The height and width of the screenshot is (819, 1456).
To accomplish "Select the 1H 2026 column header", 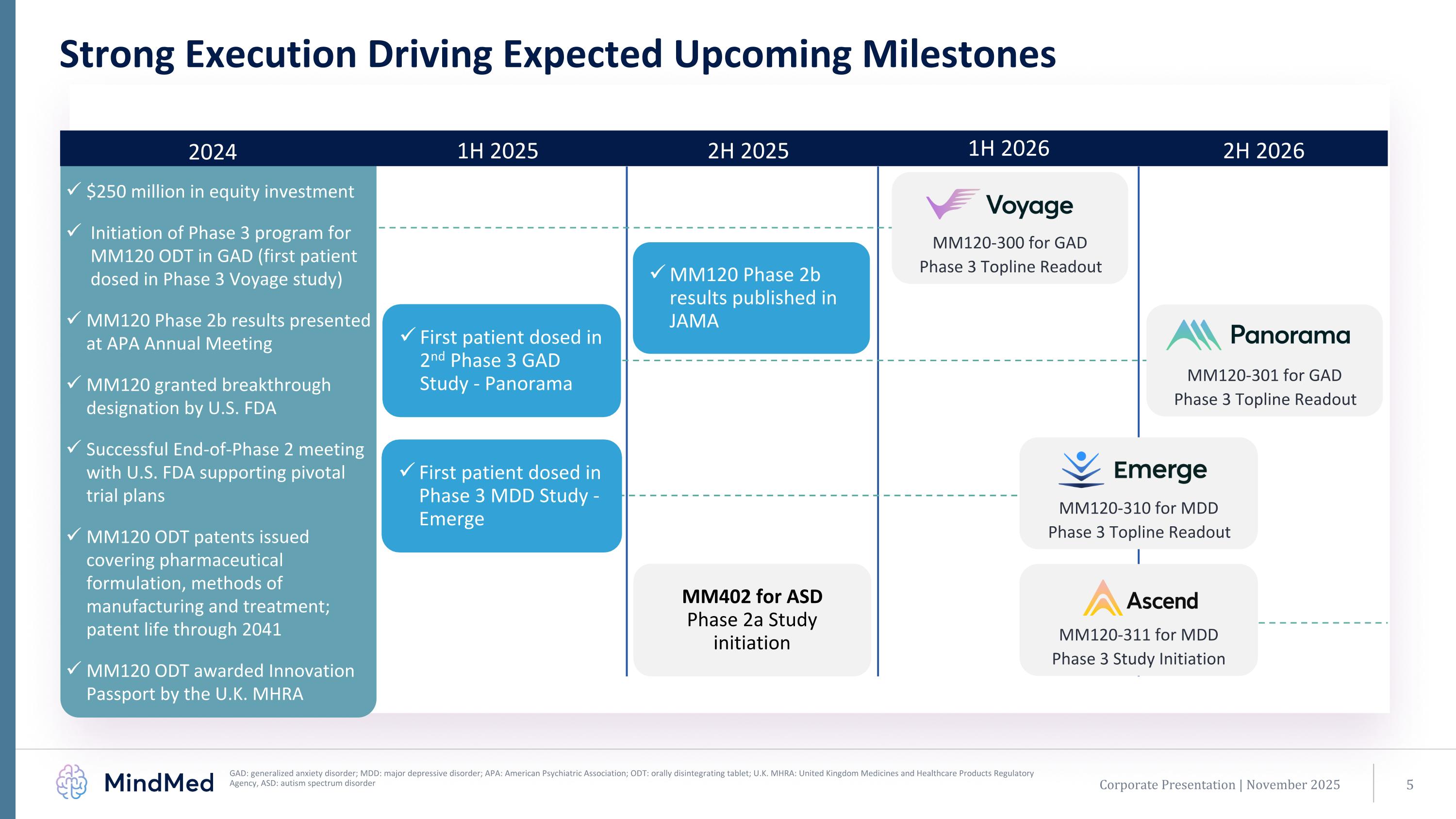I will tap(1009, 149).
